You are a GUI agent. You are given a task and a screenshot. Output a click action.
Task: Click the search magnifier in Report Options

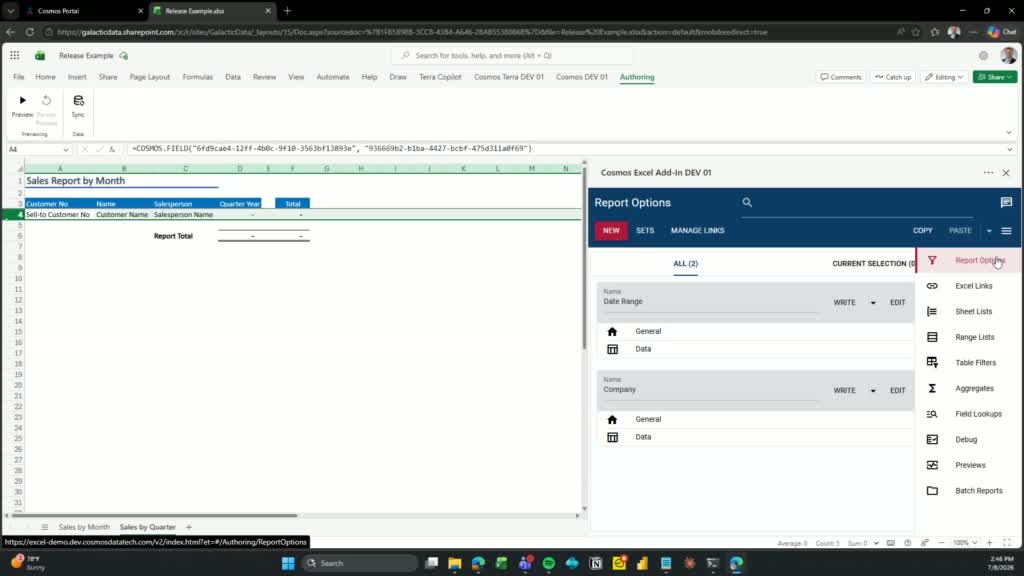pos(747,202)
